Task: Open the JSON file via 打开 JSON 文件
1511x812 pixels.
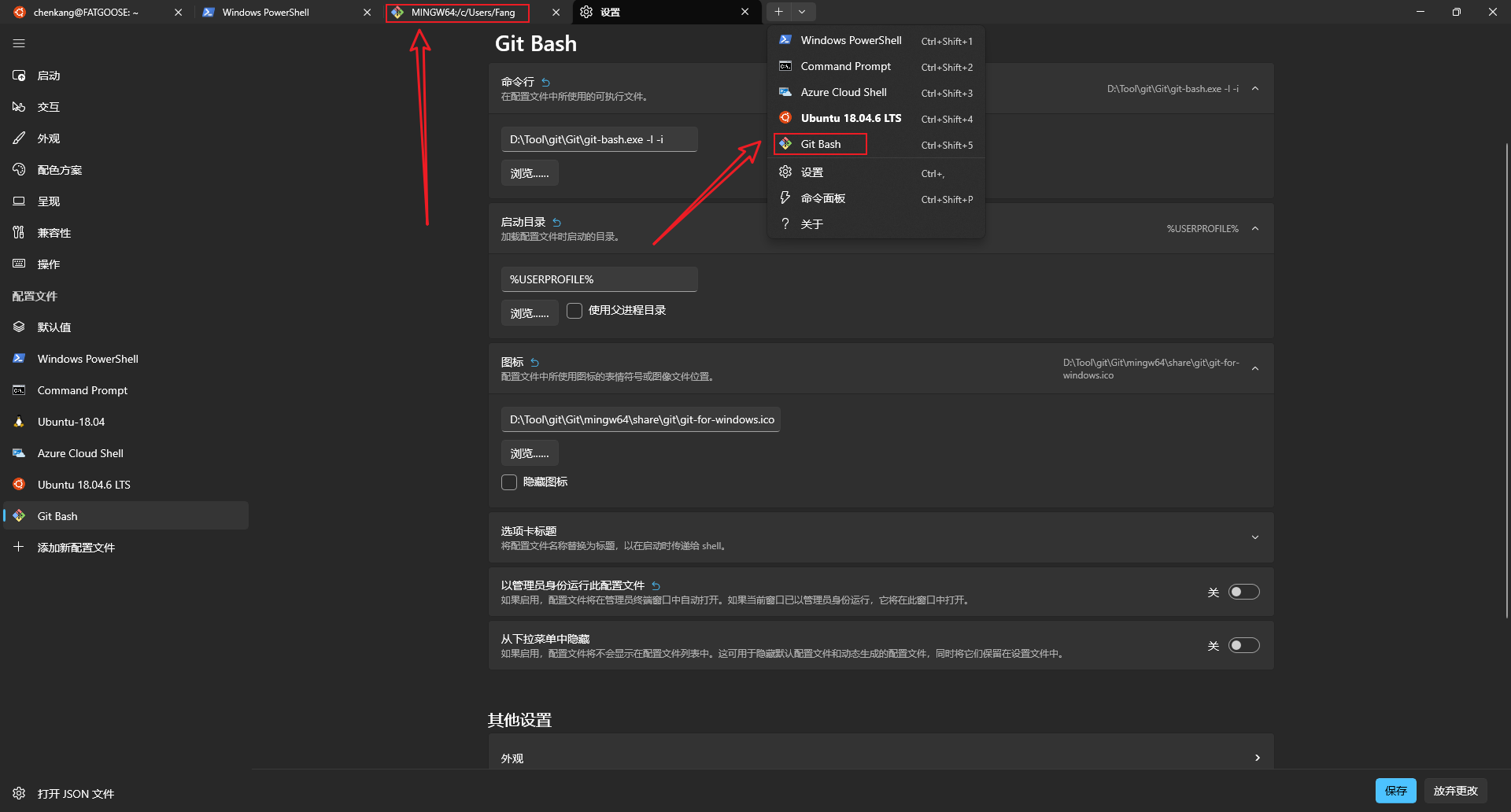Action: coord(126,793)
